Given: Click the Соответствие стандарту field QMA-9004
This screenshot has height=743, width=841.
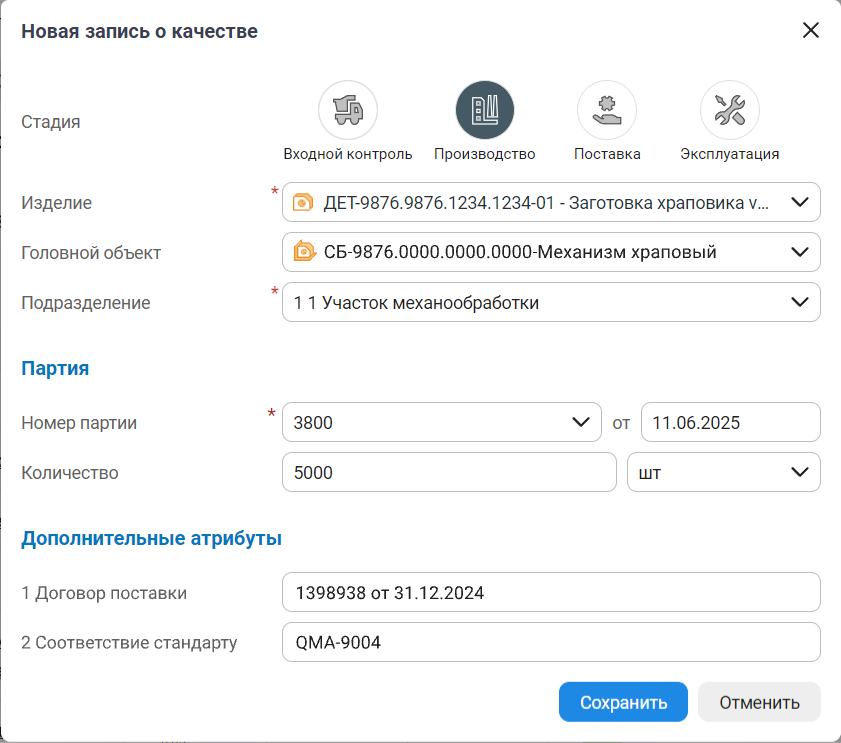Looking at the screenshot, I should [x=551, y=642].
